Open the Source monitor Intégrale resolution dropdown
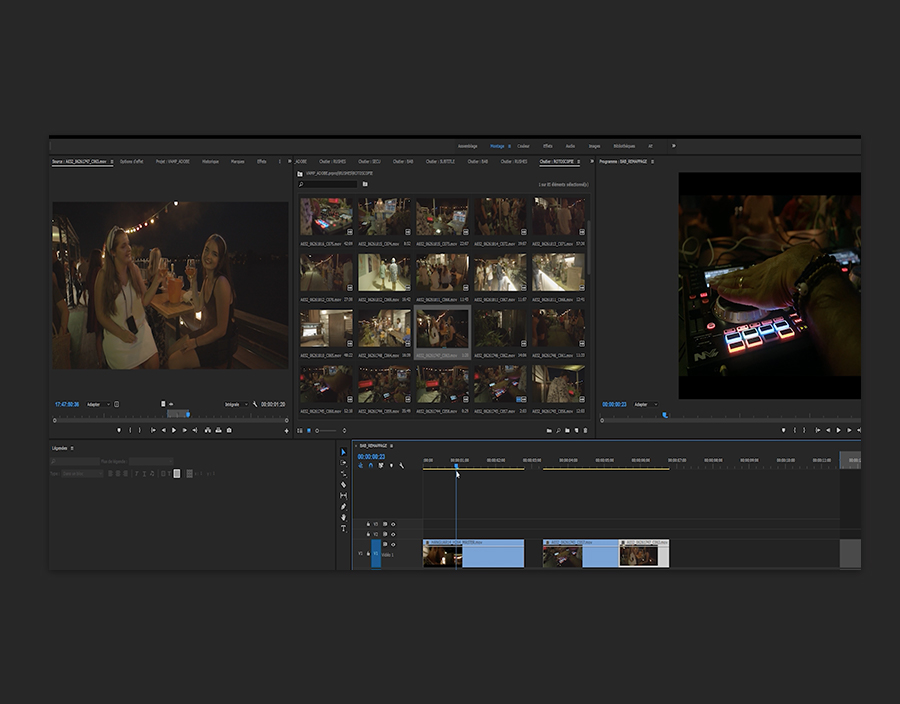Screen dimensions: 900x704 click(x=237, y=404)
